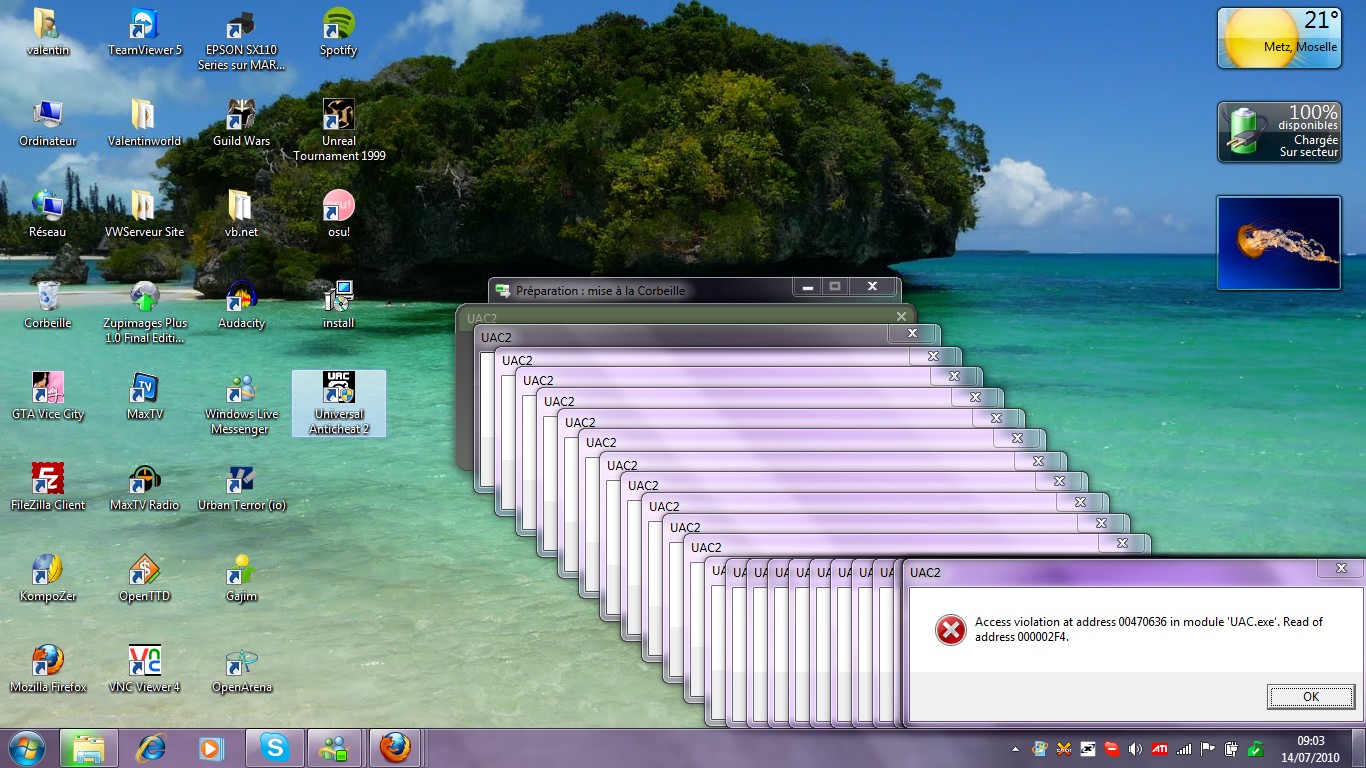This screenshot has height=768, width=1366.
Task: Launch Zupimages Plus 1.0 Final Edition
Action: [x=145, y=312]
